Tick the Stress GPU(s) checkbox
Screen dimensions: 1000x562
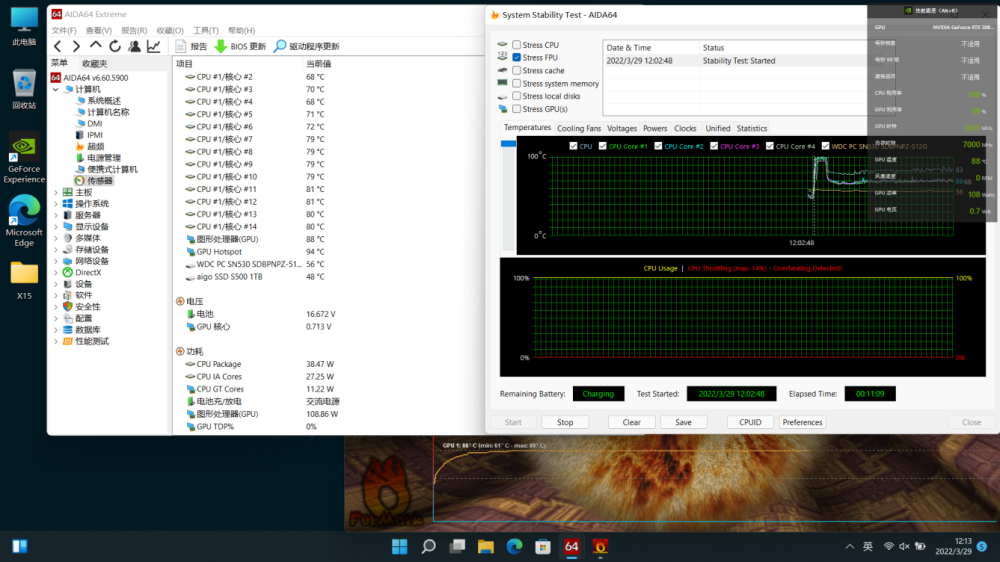coord(517,109)
